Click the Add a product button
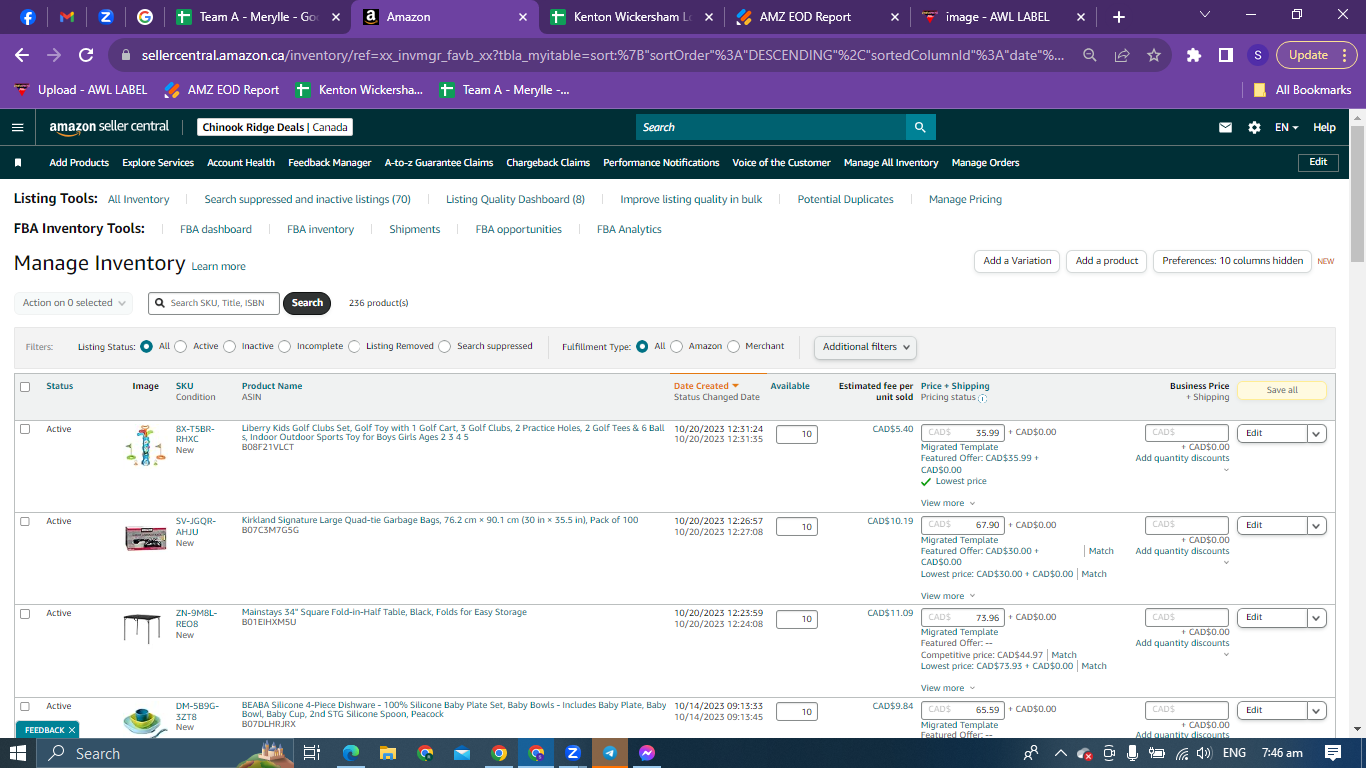The image size is (1366, 768). coord(1107,261)
